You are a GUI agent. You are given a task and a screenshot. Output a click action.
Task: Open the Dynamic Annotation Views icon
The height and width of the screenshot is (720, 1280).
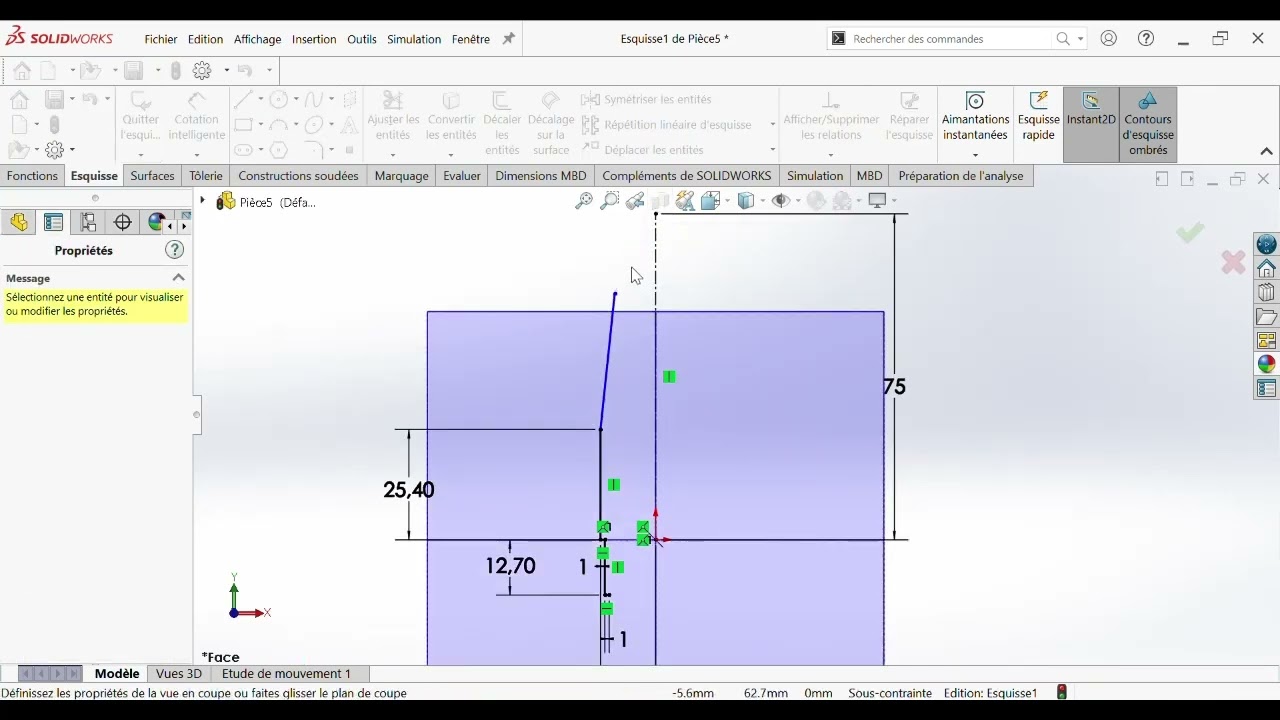click(x=685, y=201)
